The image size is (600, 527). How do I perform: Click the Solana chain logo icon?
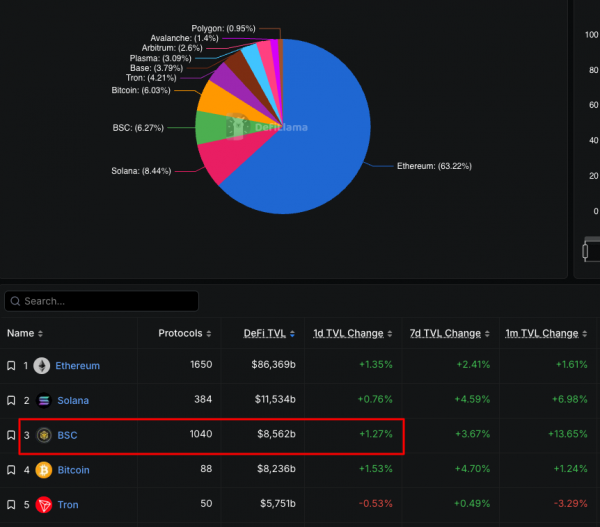pos(42,401)
